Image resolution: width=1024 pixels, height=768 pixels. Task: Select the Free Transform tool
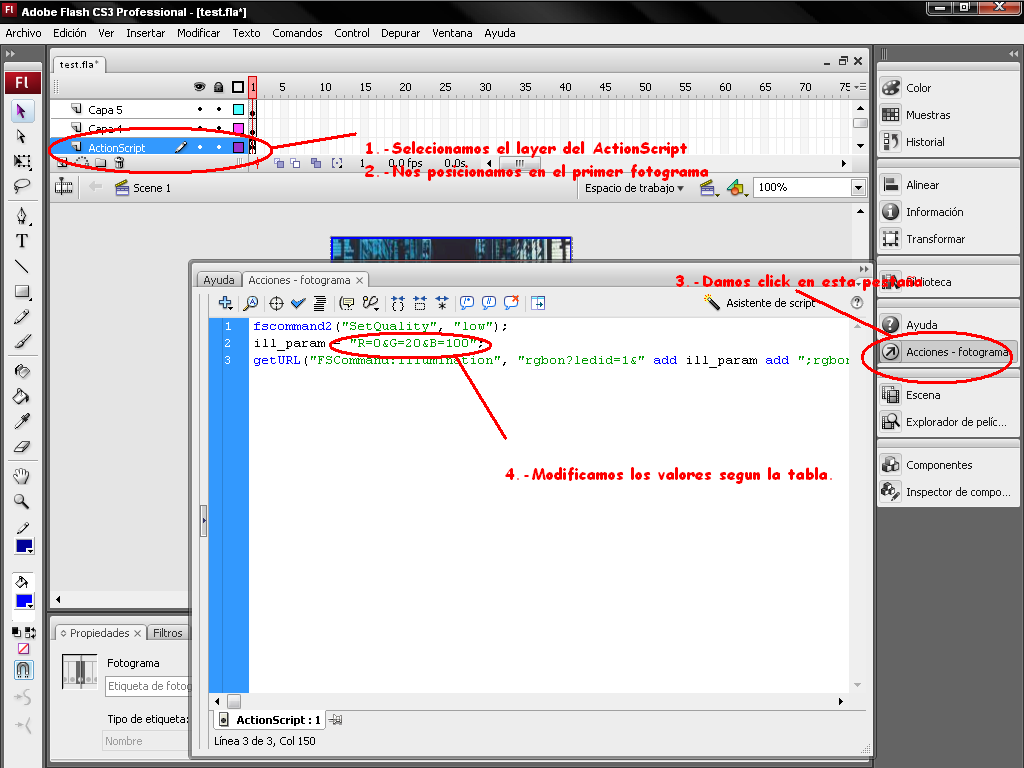22,162
